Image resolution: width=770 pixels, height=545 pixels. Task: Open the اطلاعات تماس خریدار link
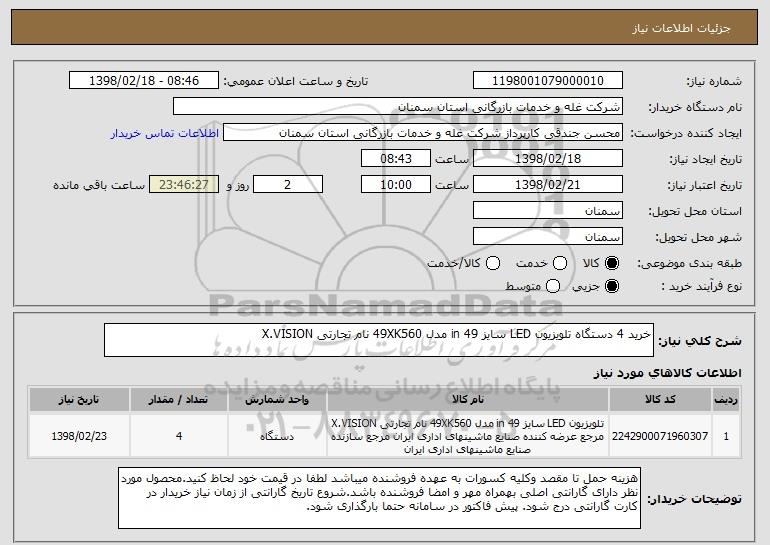[x=165, y=133]
